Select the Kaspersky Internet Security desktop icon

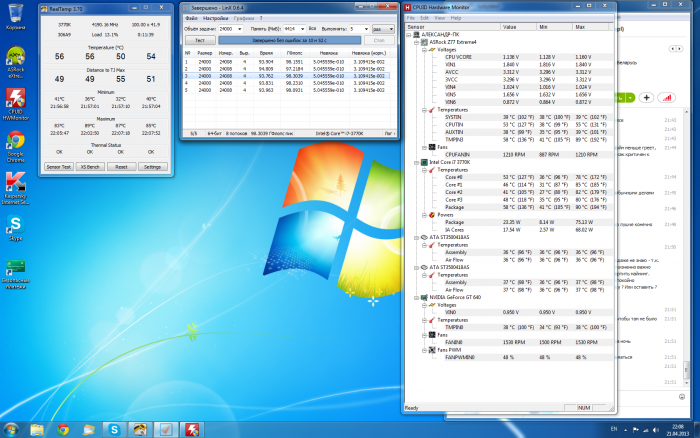click(16, 188)
